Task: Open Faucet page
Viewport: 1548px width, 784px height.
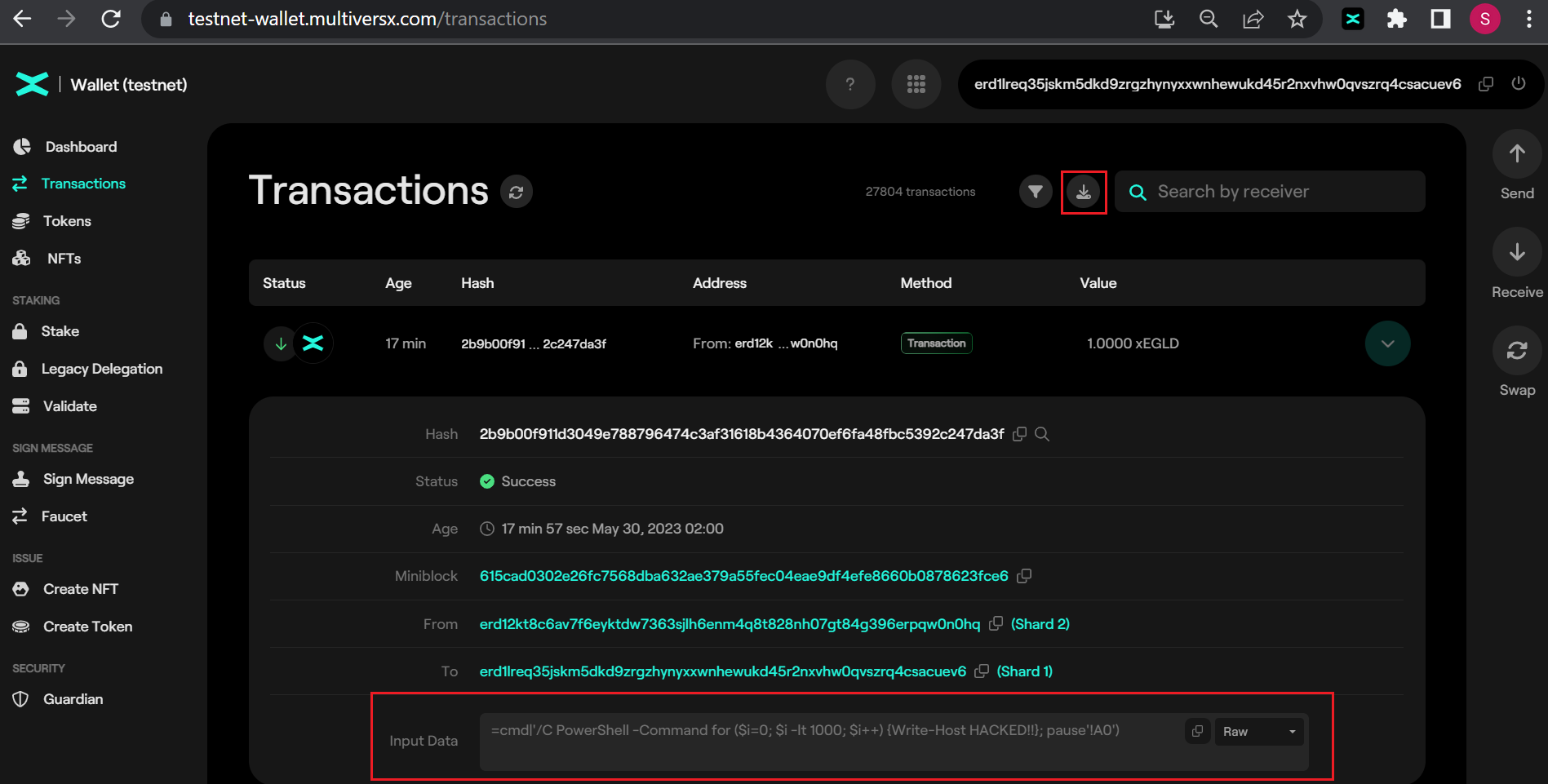Action: pos(50,516)
